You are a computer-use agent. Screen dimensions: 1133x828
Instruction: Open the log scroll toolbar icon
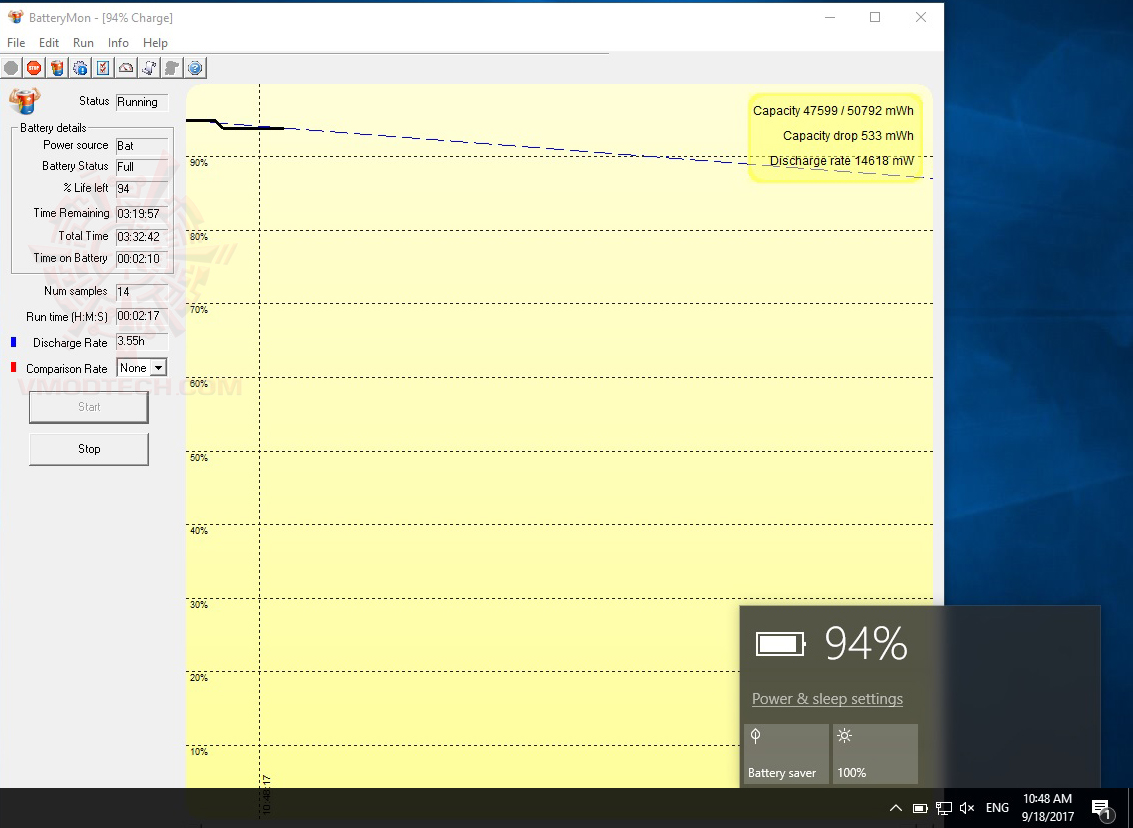(149, 68)
